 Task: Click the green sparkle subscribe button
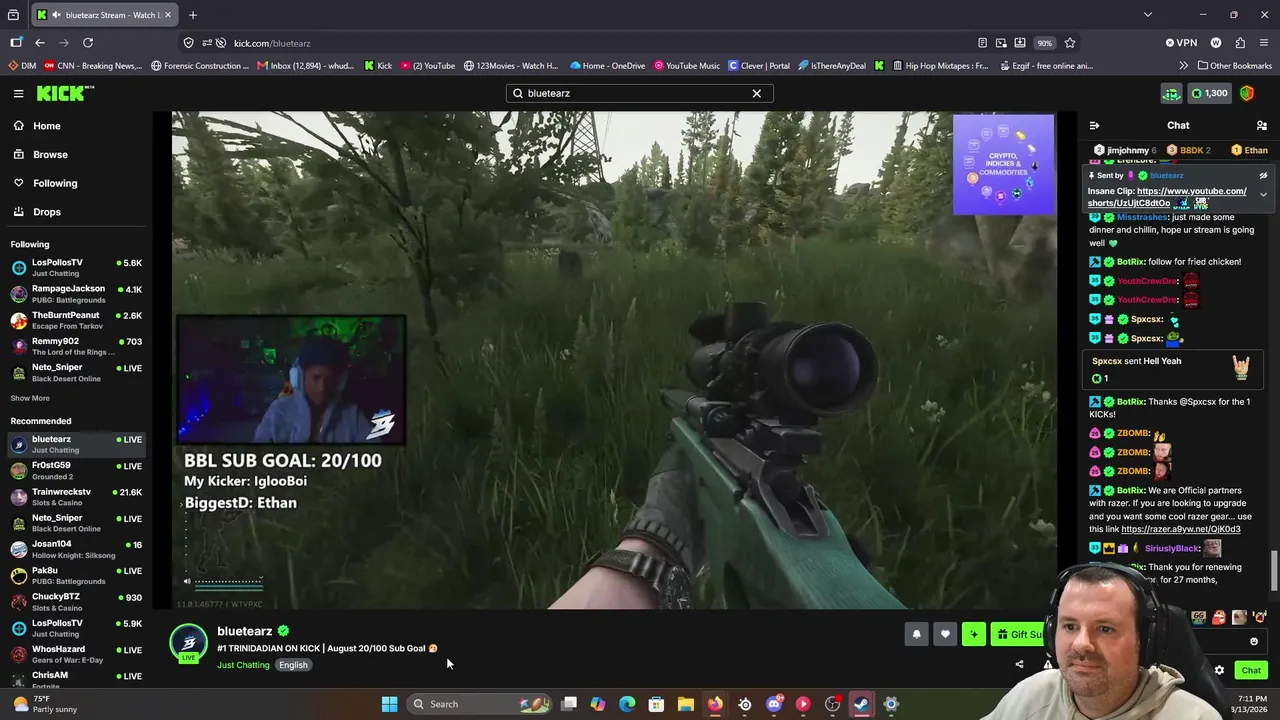[x=974, y=634]
